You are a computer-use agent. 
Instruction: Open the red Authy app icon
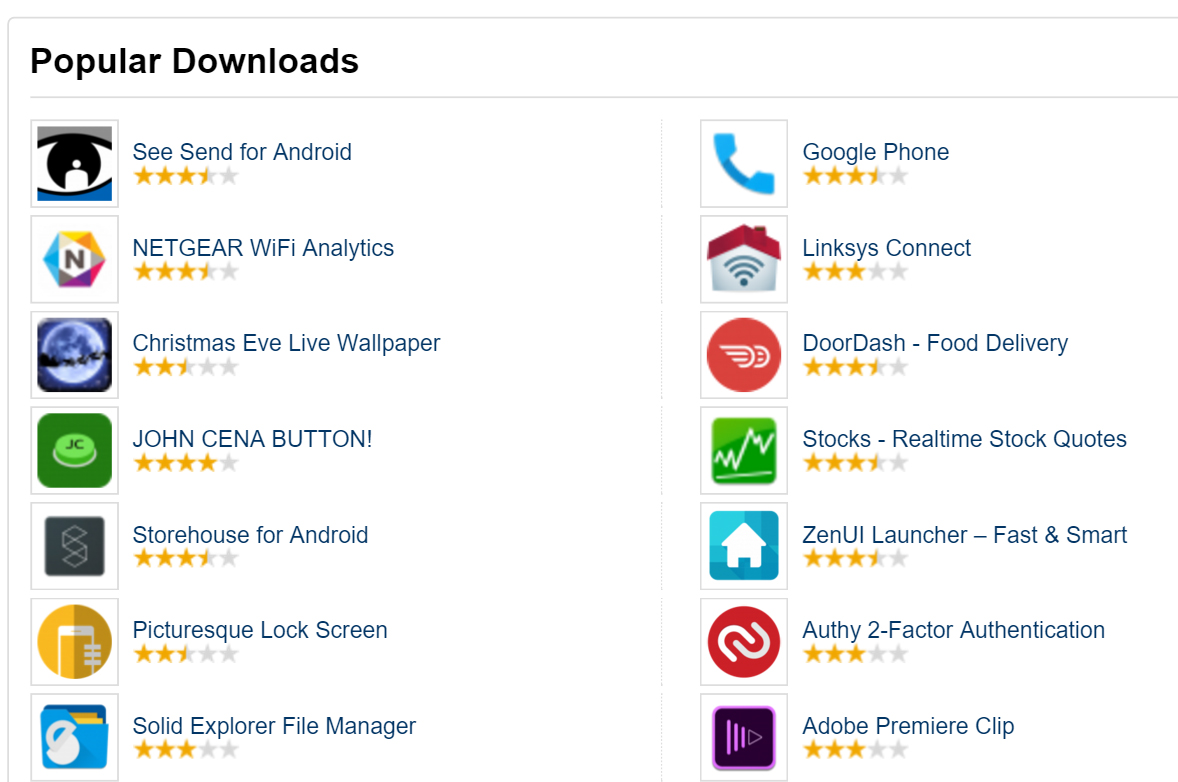point(744,642)
